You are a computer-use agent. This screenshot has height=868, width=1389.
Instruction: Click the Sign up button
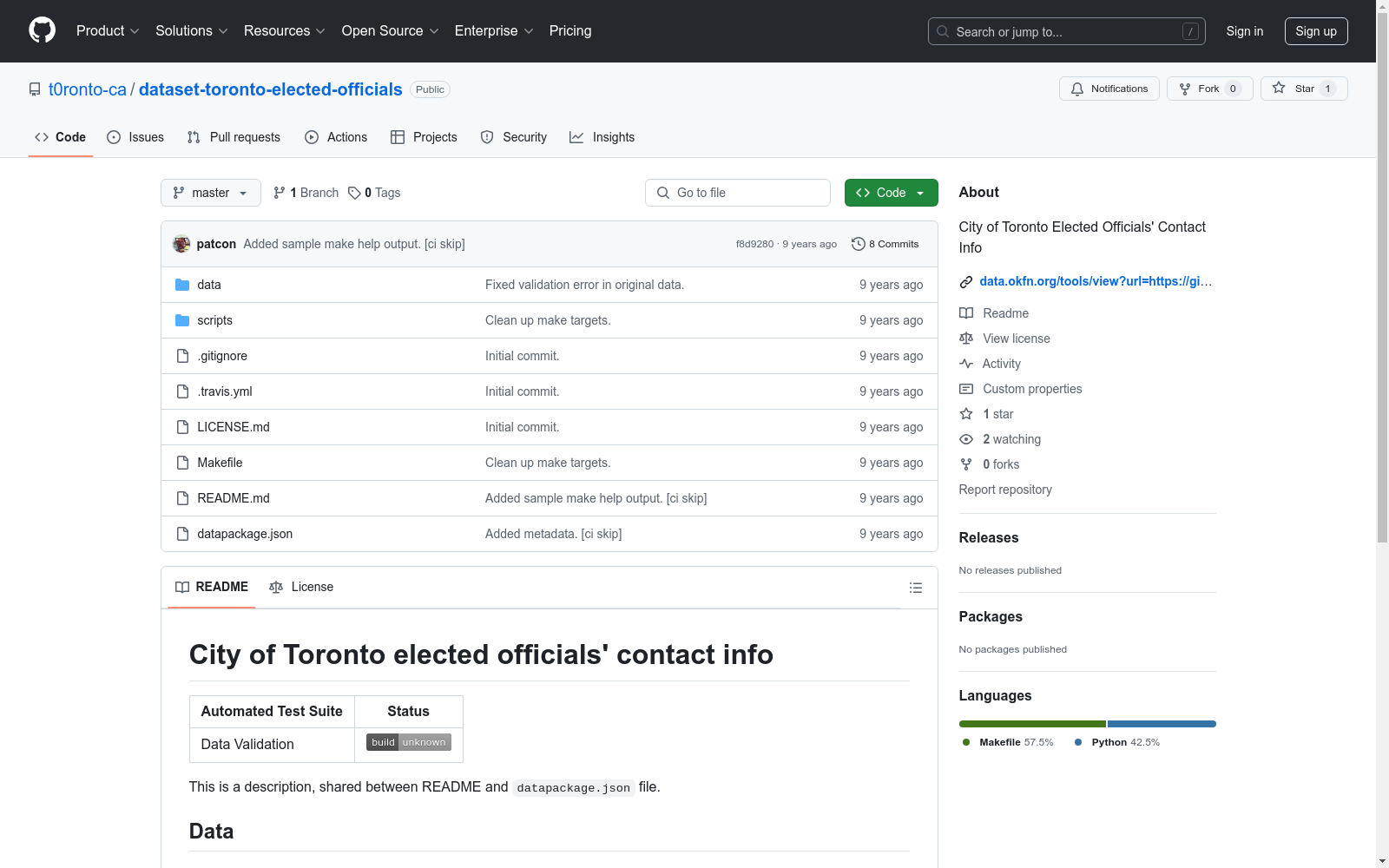1316,31
